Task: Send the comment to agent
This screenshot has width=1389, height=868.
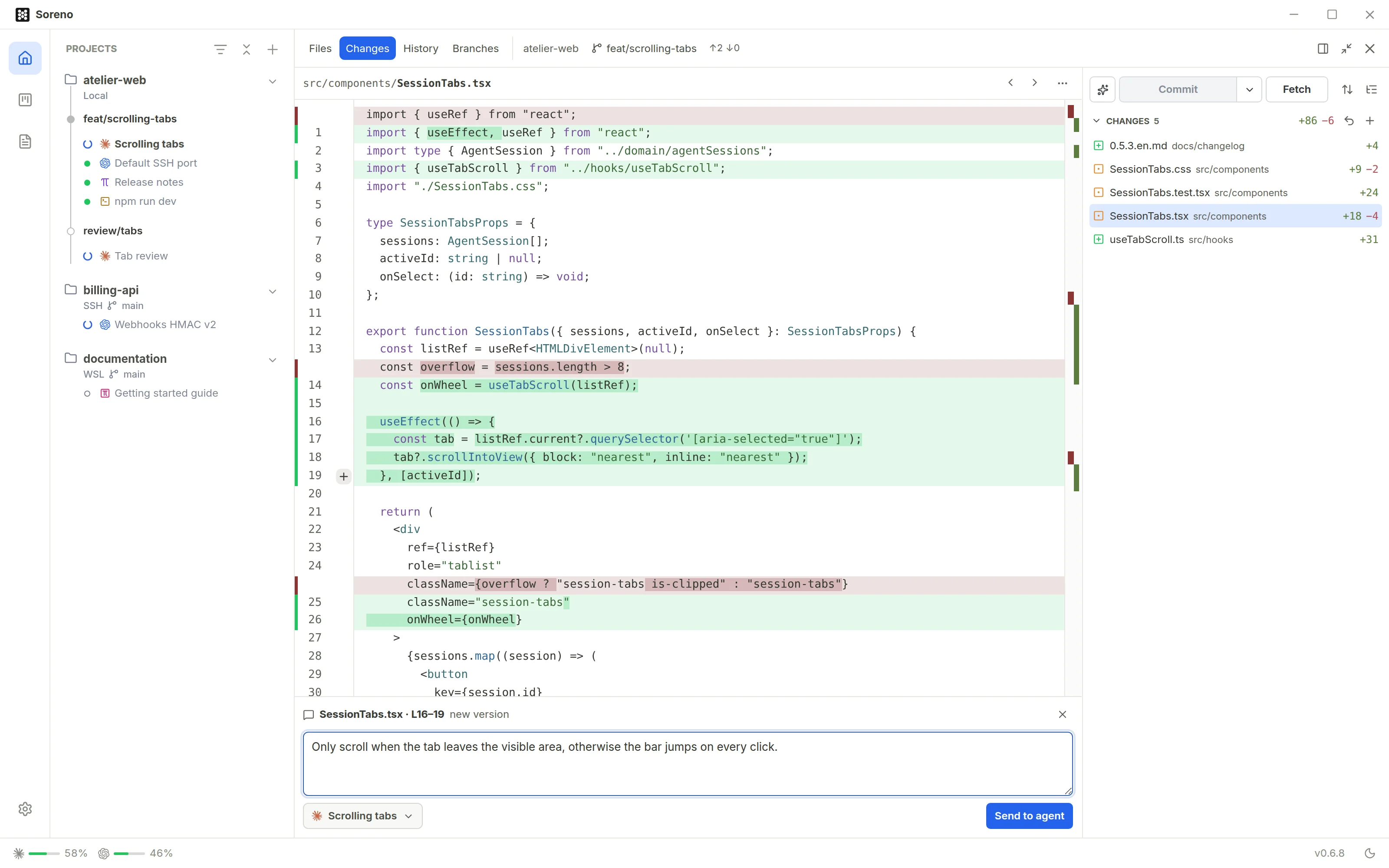Action: 1029,816
